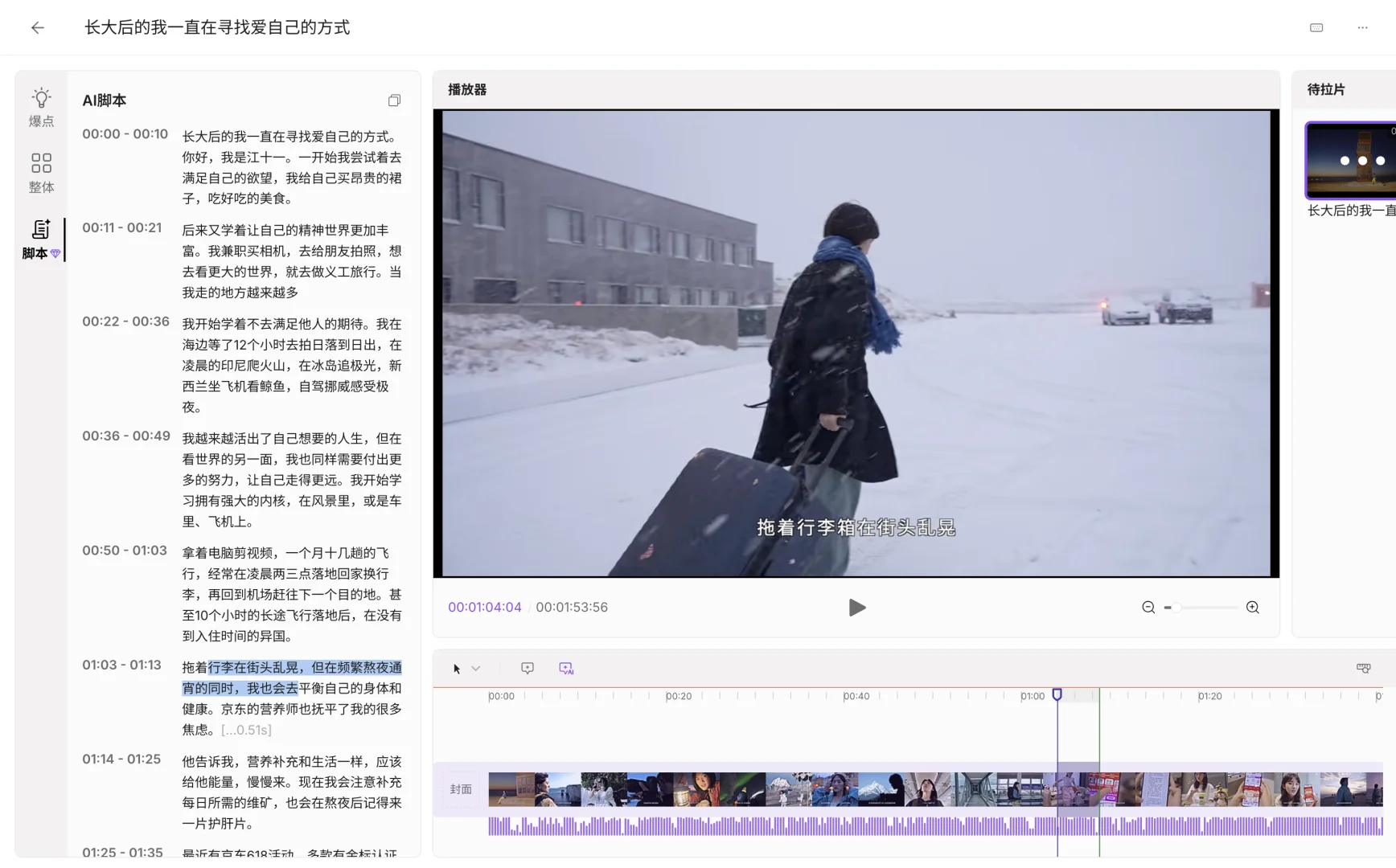Click the 00:11 - 00:21 script timestamp
This screenshot has width=1396, height=868.
coord(121,228)
